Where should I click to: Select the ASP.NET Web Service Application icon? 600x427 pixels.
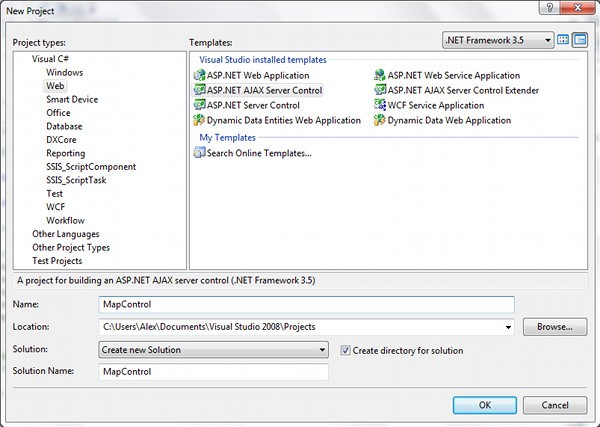[380, 75]
